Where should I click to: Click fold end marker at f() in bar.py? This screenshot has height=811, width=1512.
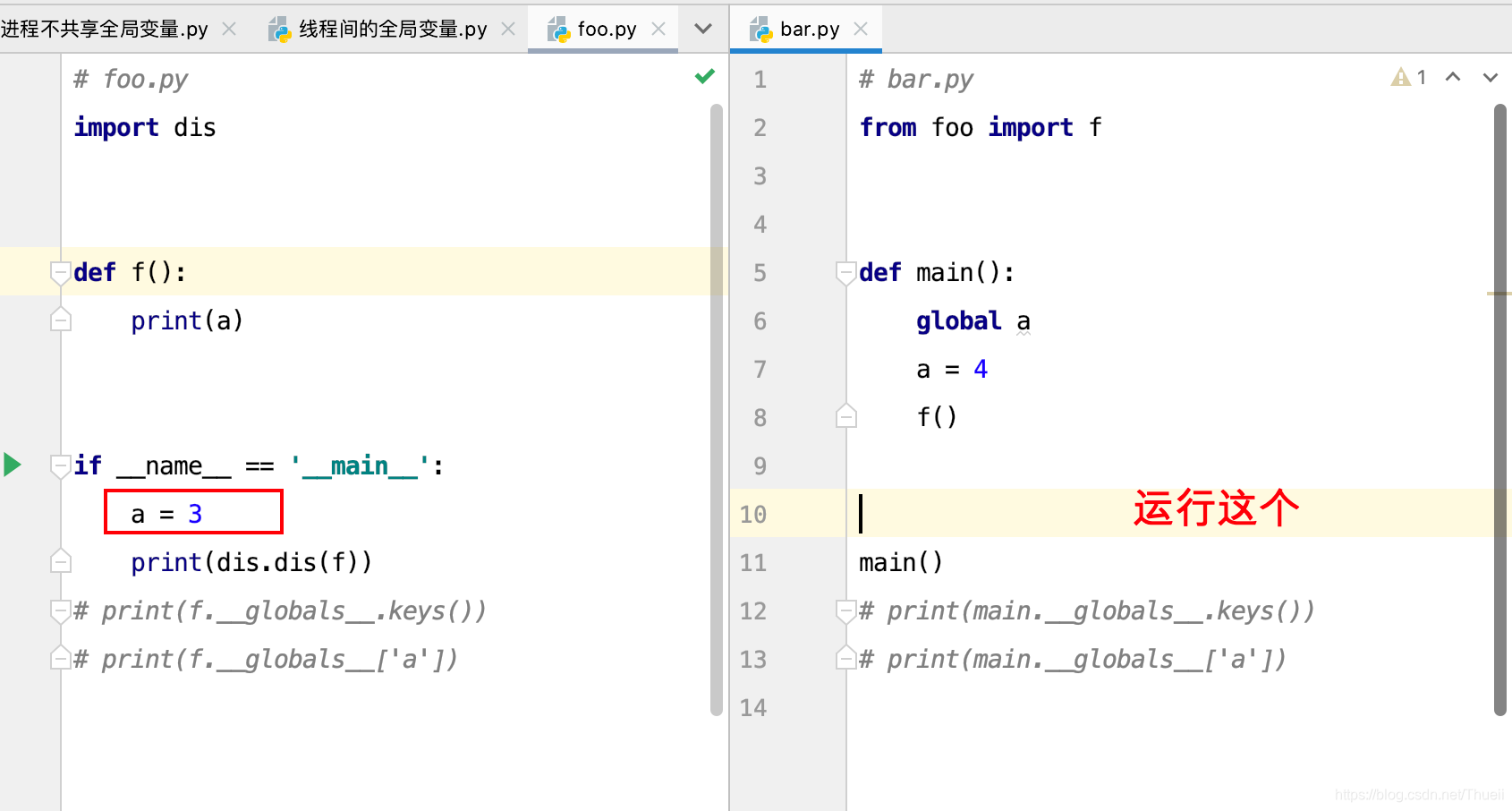(846, 416)
